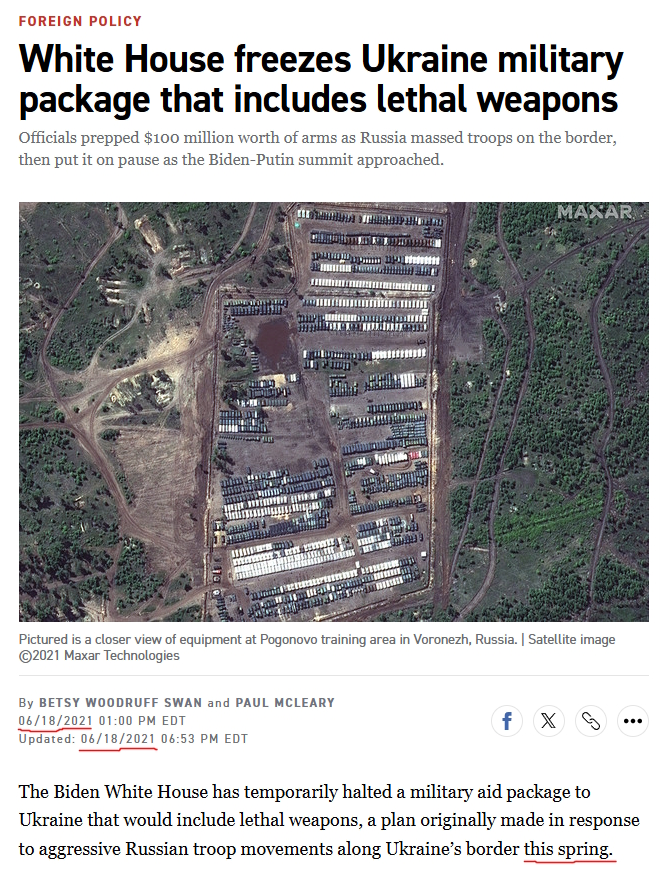The height and width of the screenshot is (870, 663).
Task: Click the 01:00 PM EDT publish time
Action: pos(142,721)
